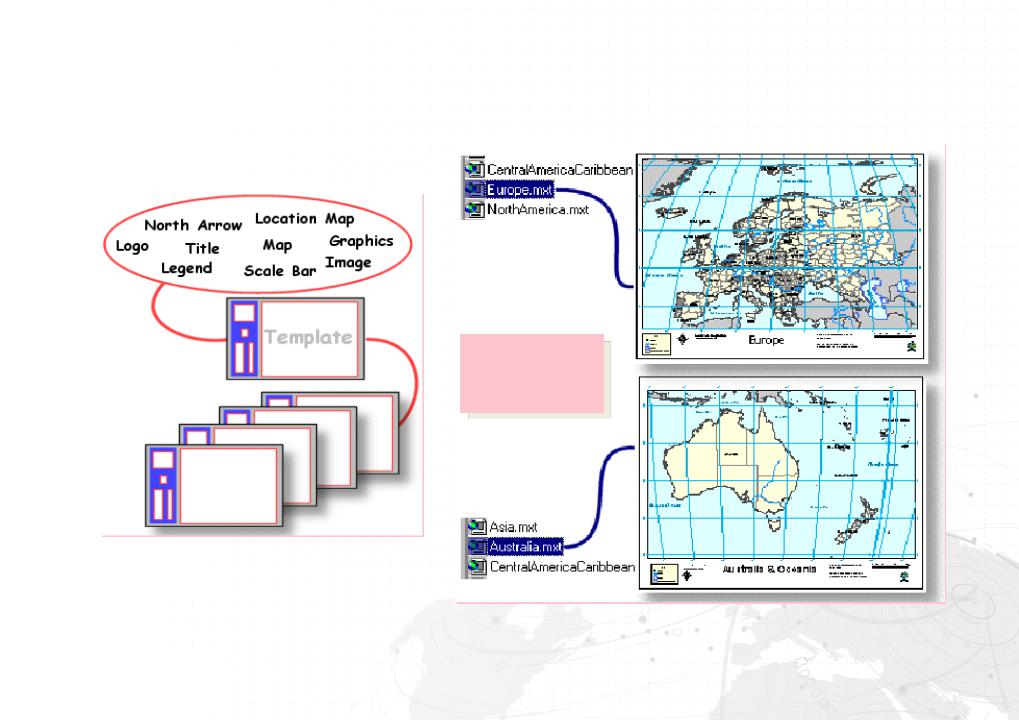Click the logo in the Europe layout corner
1019x720 pixels.
pyautogui.click(x=912, y=346)
